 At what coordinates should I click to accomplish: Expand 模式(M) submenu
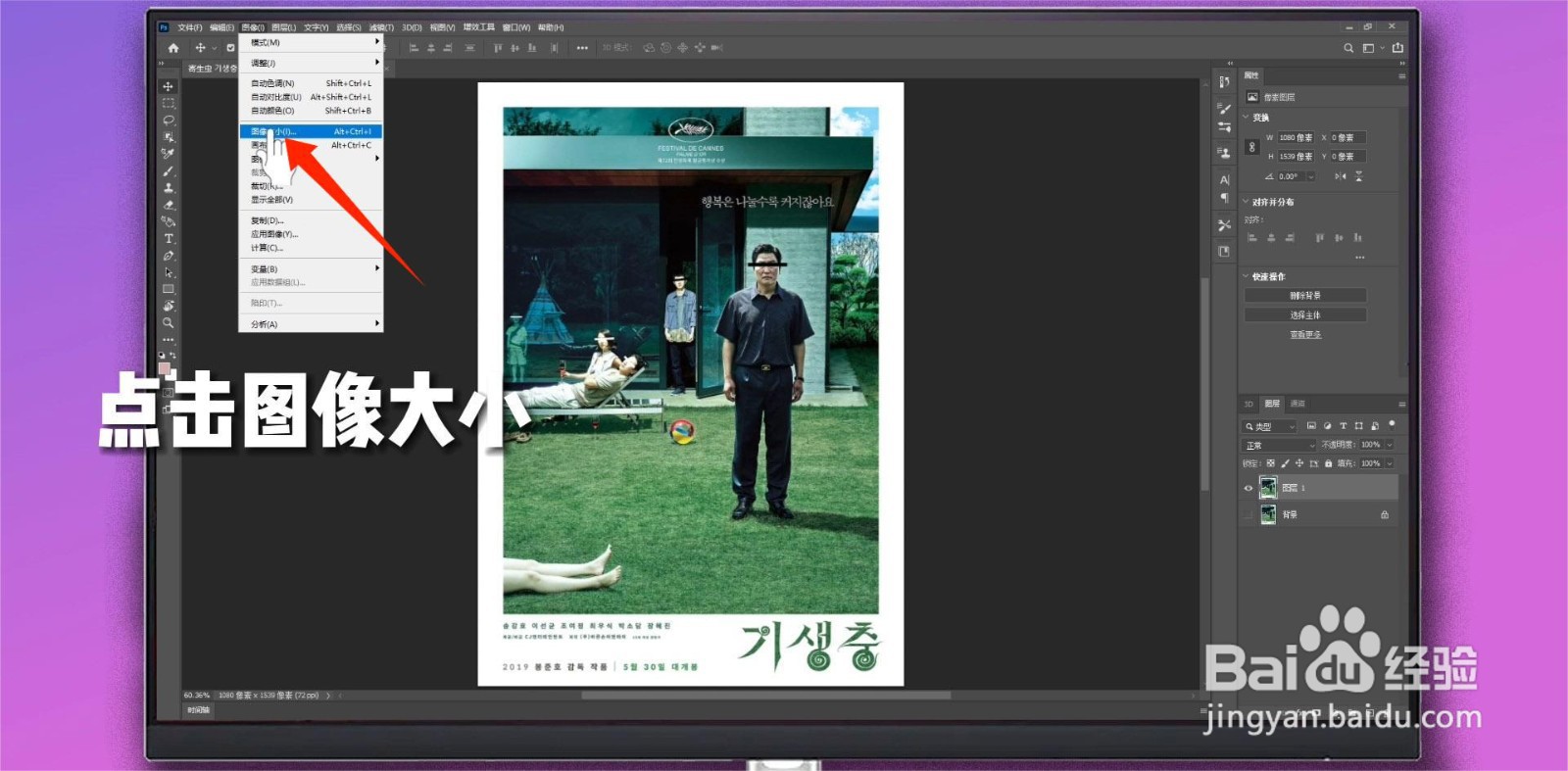tap(312, 42)
